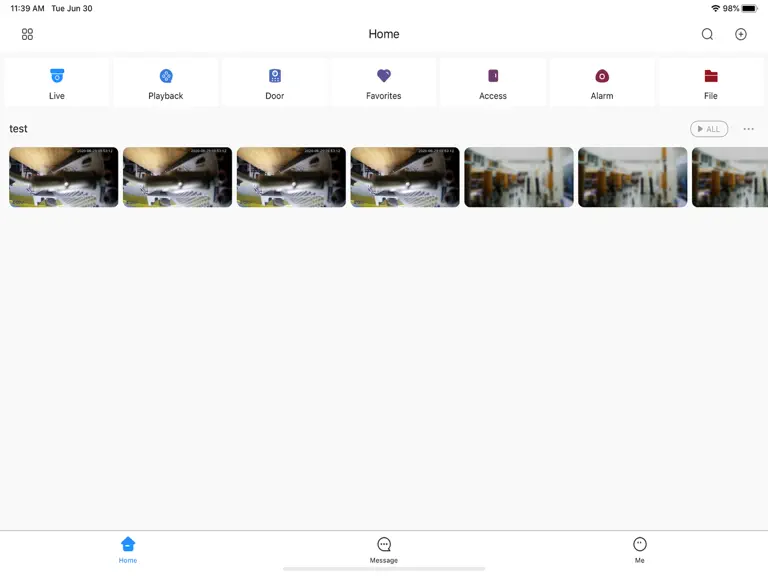
Task: Select the test group title
Action: 19,129
